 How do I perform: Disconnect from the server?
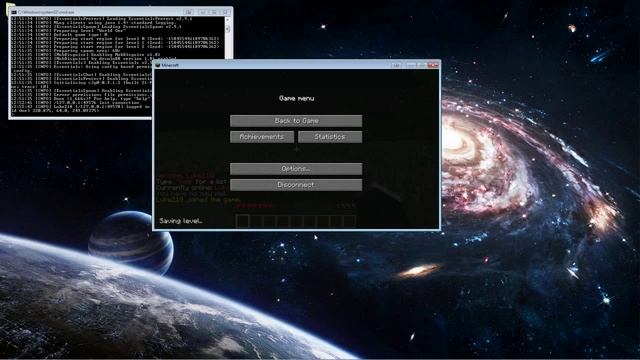(296, 185)
